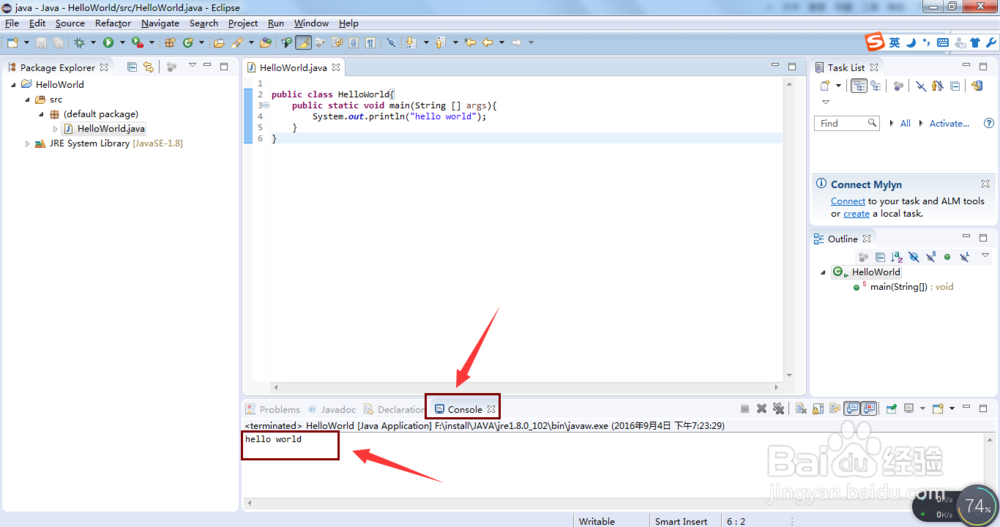This screenshot has width=1000, height=527.
Task: Dismiss the Connect Mylyn notice
Action: click(985, 184)
